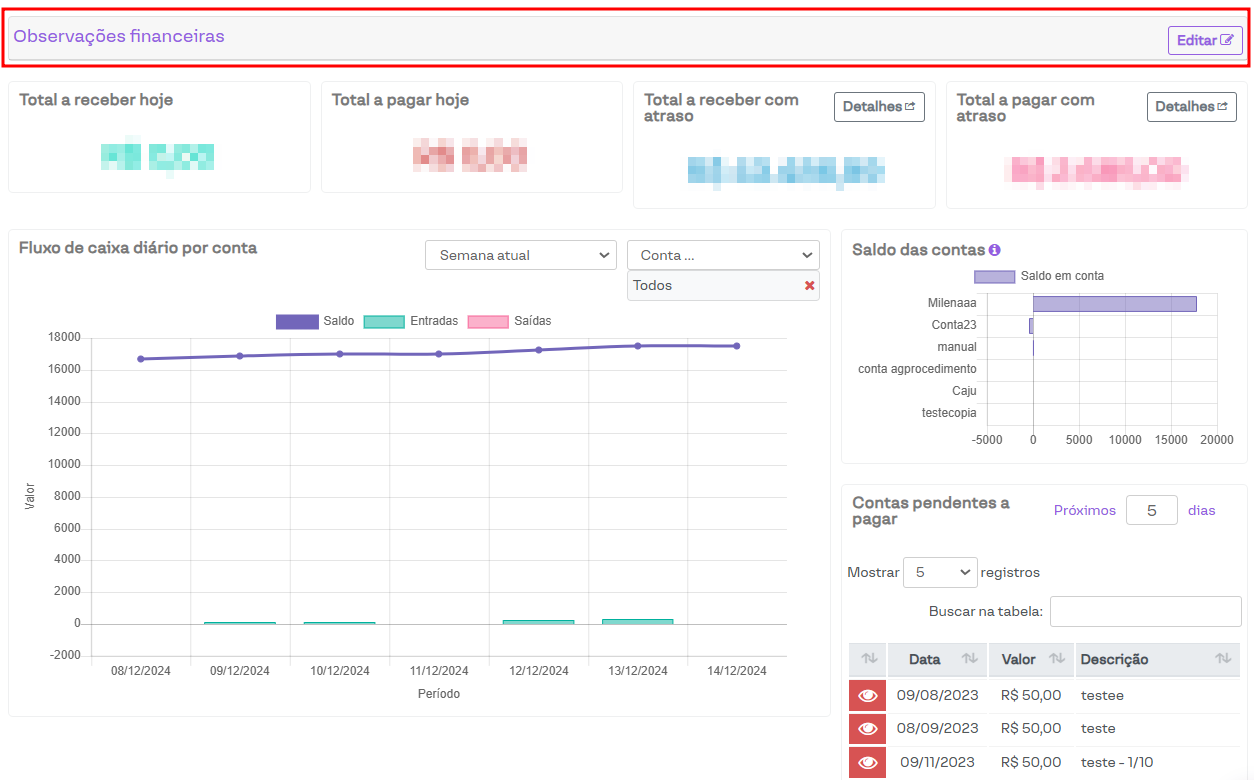
Task: Open the Conta account dropdown
Action: point(723,255)
